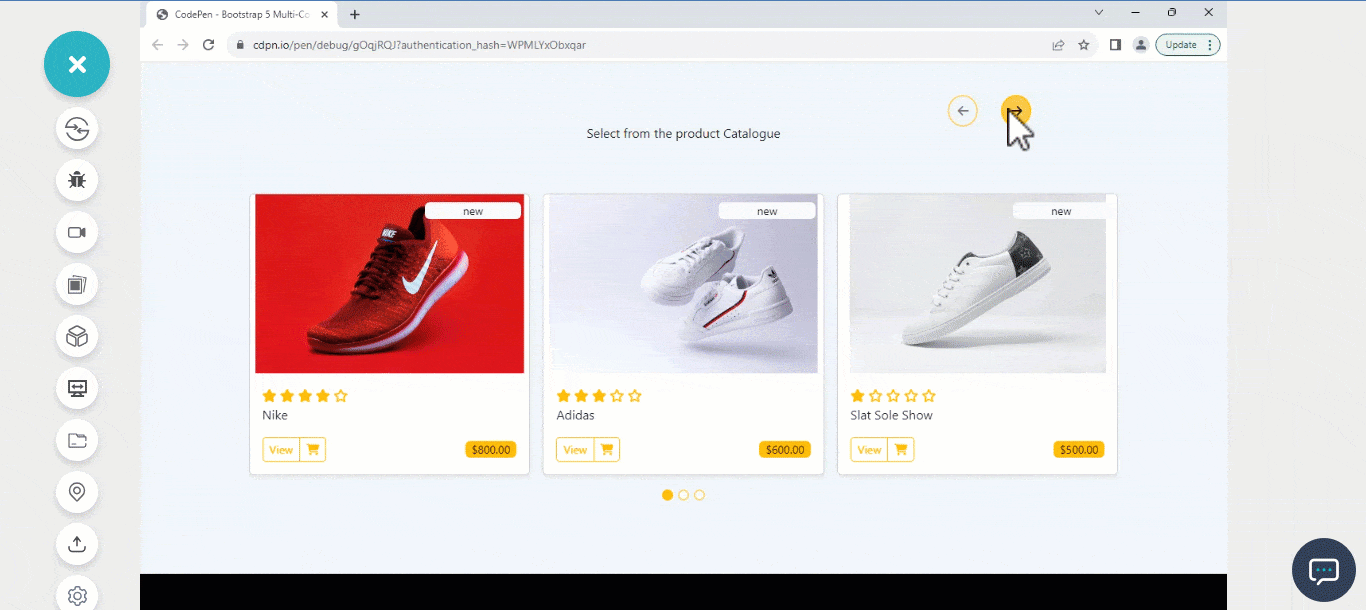Screen dimensions: 1366x610
Task: Select the bug report tool in the sidebar
Action: pos(77,180)
